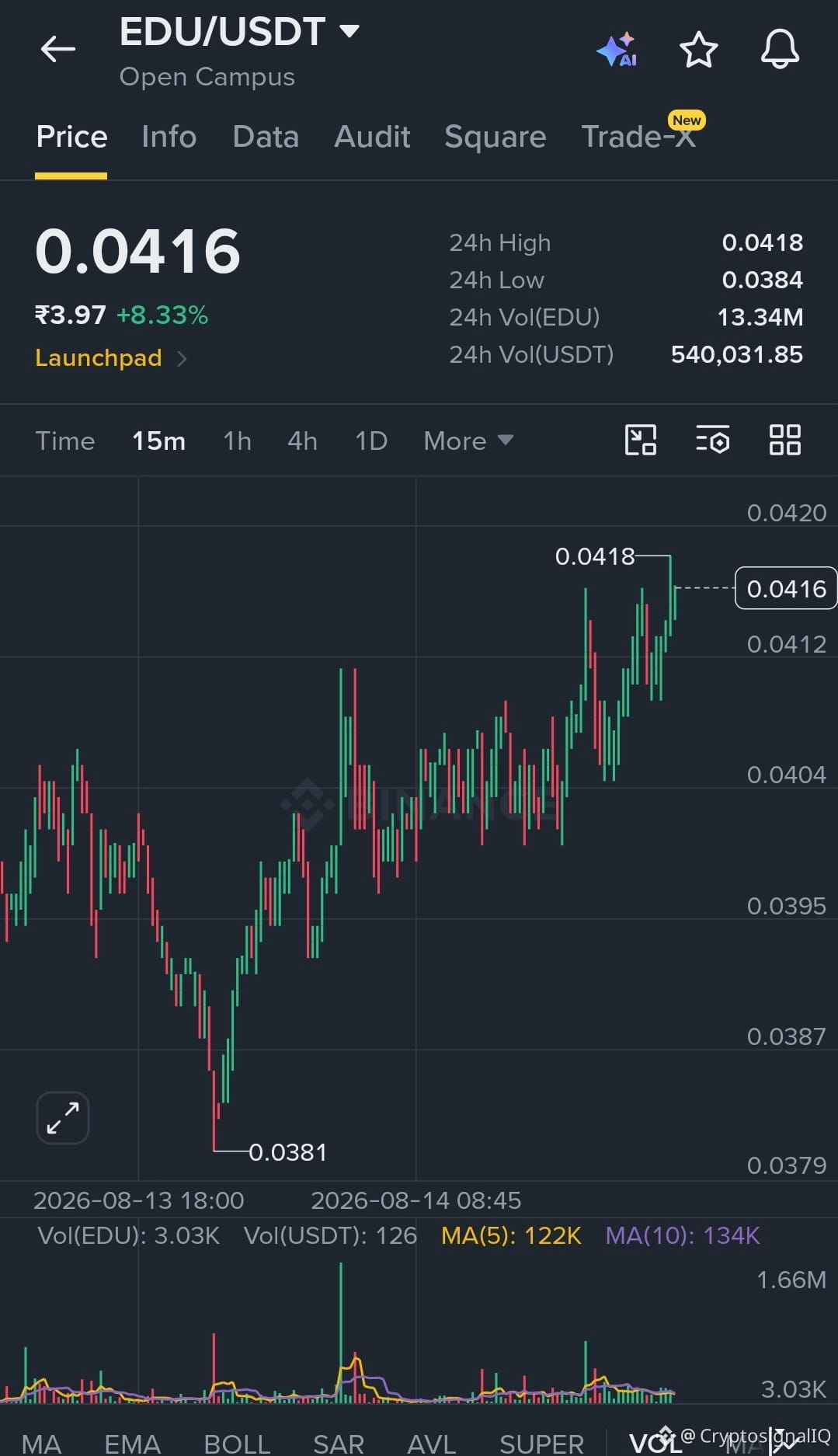Click the chart high marker 0.0418

[595, 556]
